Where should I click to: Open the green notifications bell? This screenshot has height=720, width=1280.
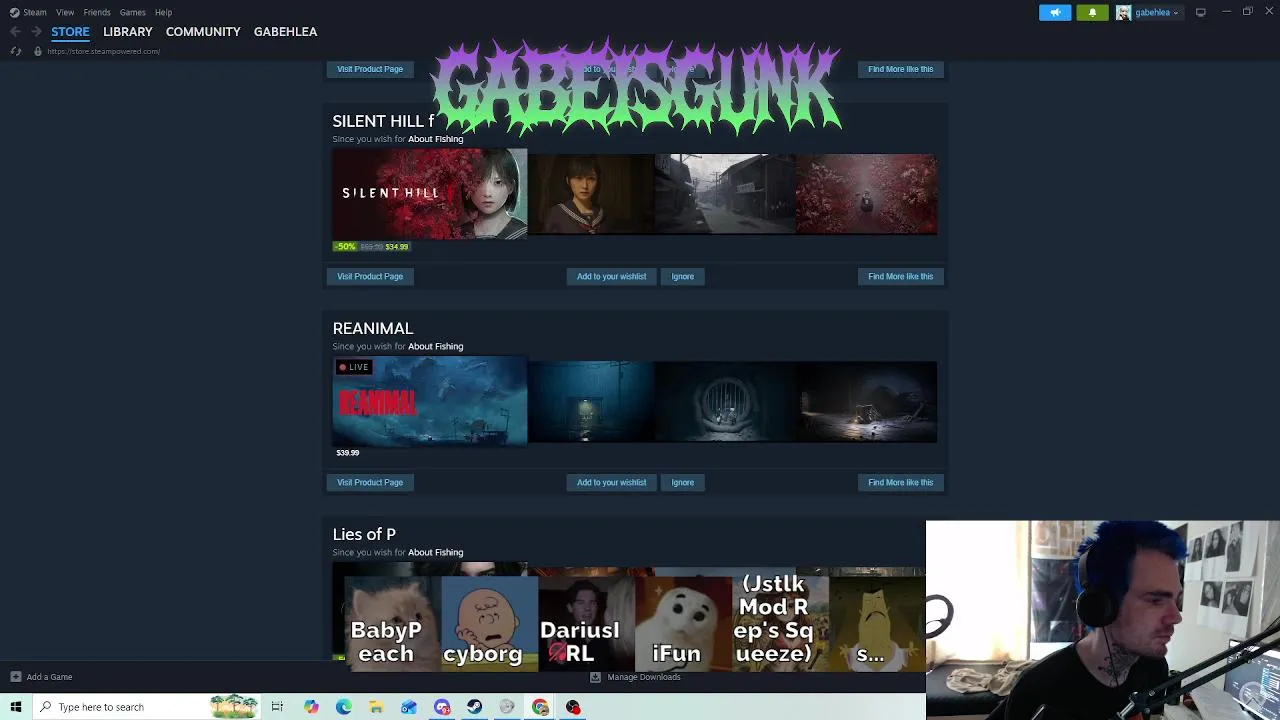point(1092,12)
